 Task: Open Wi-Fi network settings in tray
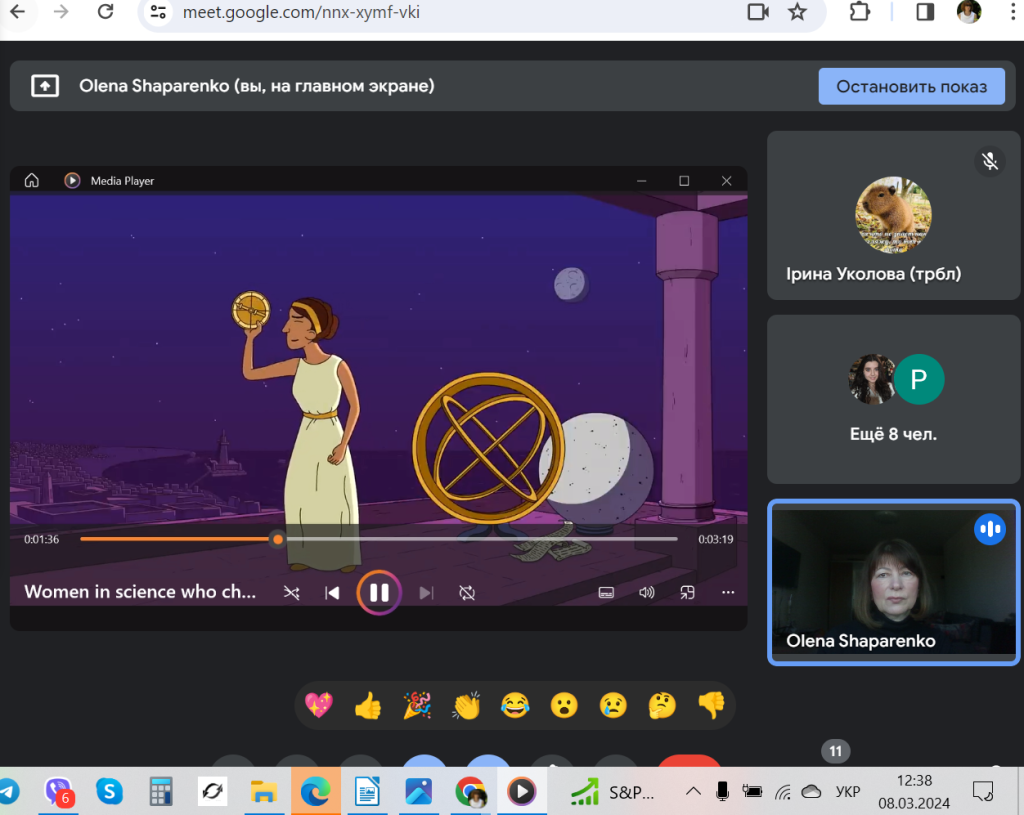click(x=782, y=791)
